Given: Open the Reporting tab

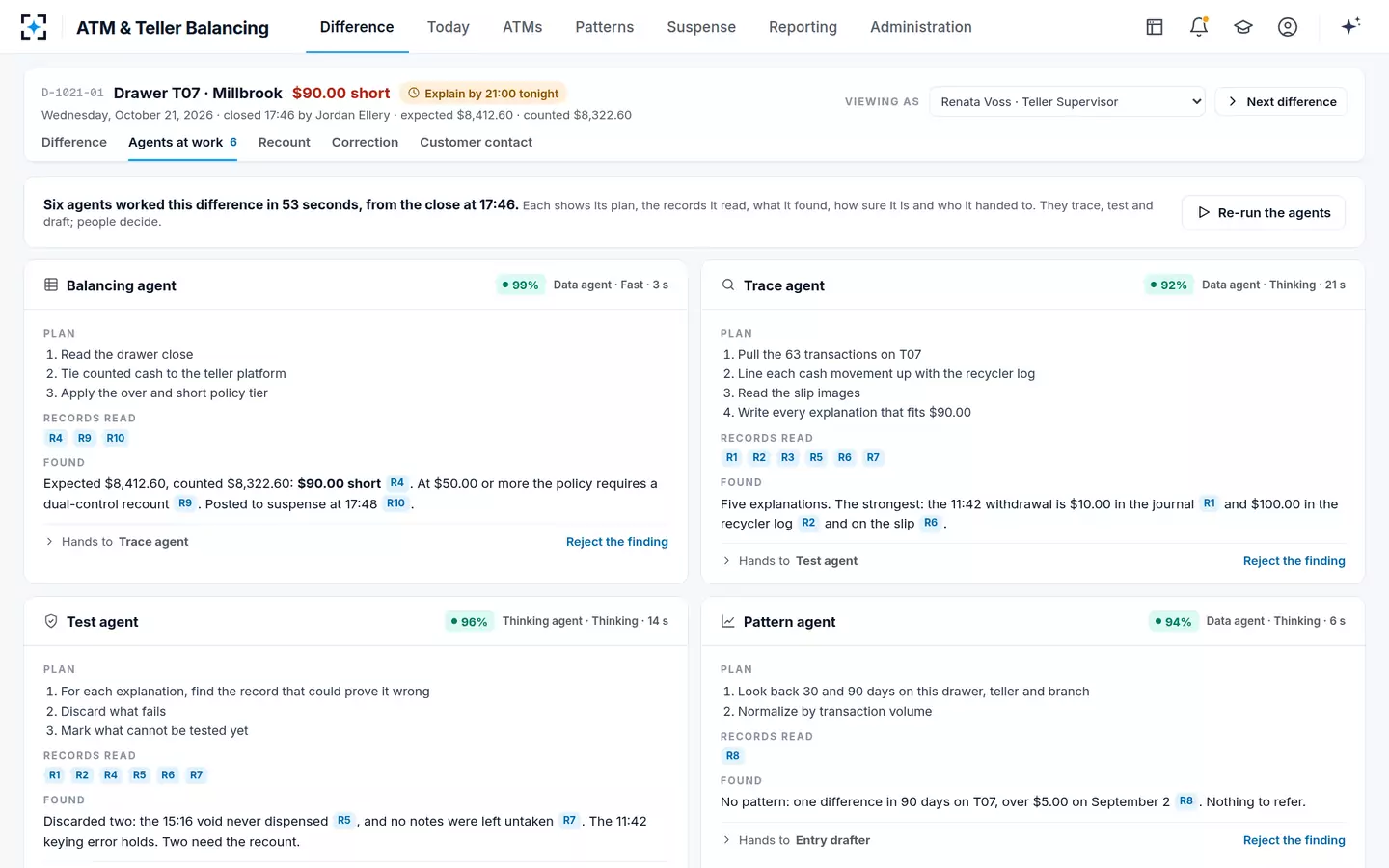Looking at the screenshot, I should 803,27.
